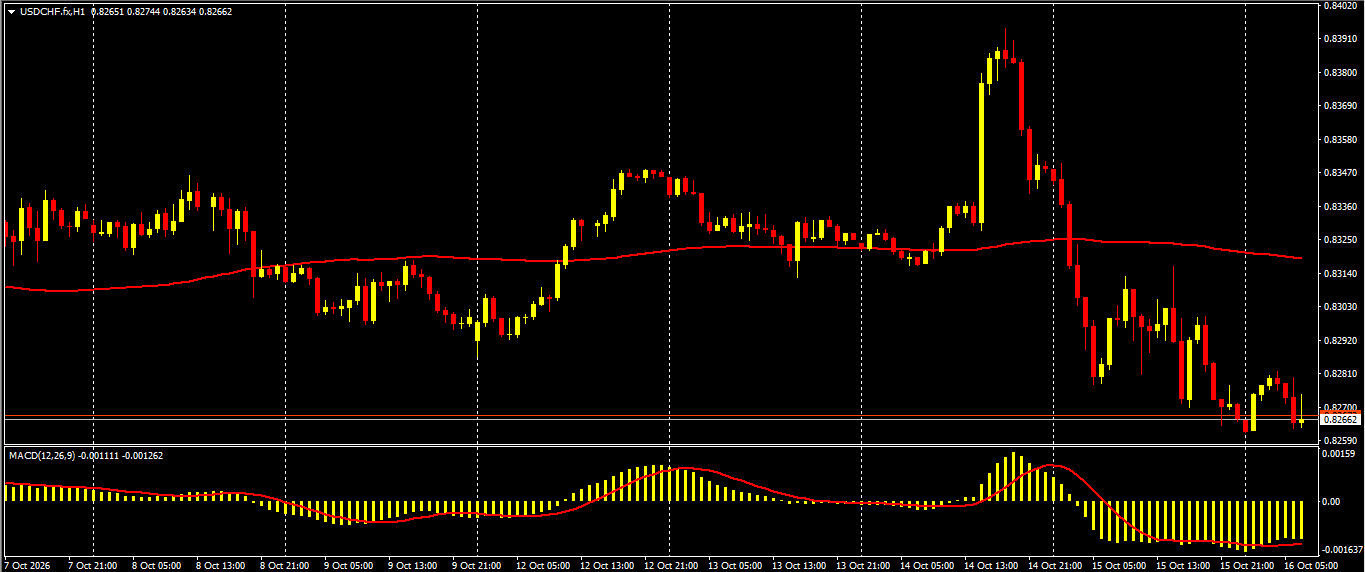Click the 13 Oct 13:00 time label

click(799, 566)
